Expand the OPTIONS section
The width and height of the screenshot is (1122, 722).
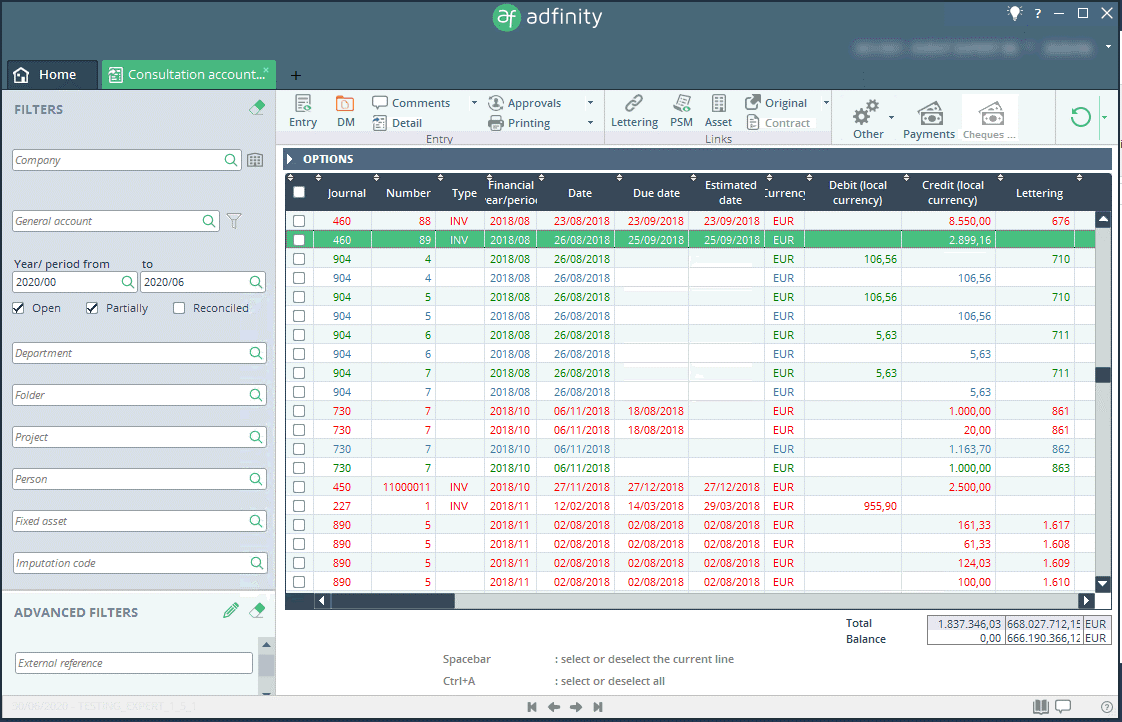pos(290,159)
